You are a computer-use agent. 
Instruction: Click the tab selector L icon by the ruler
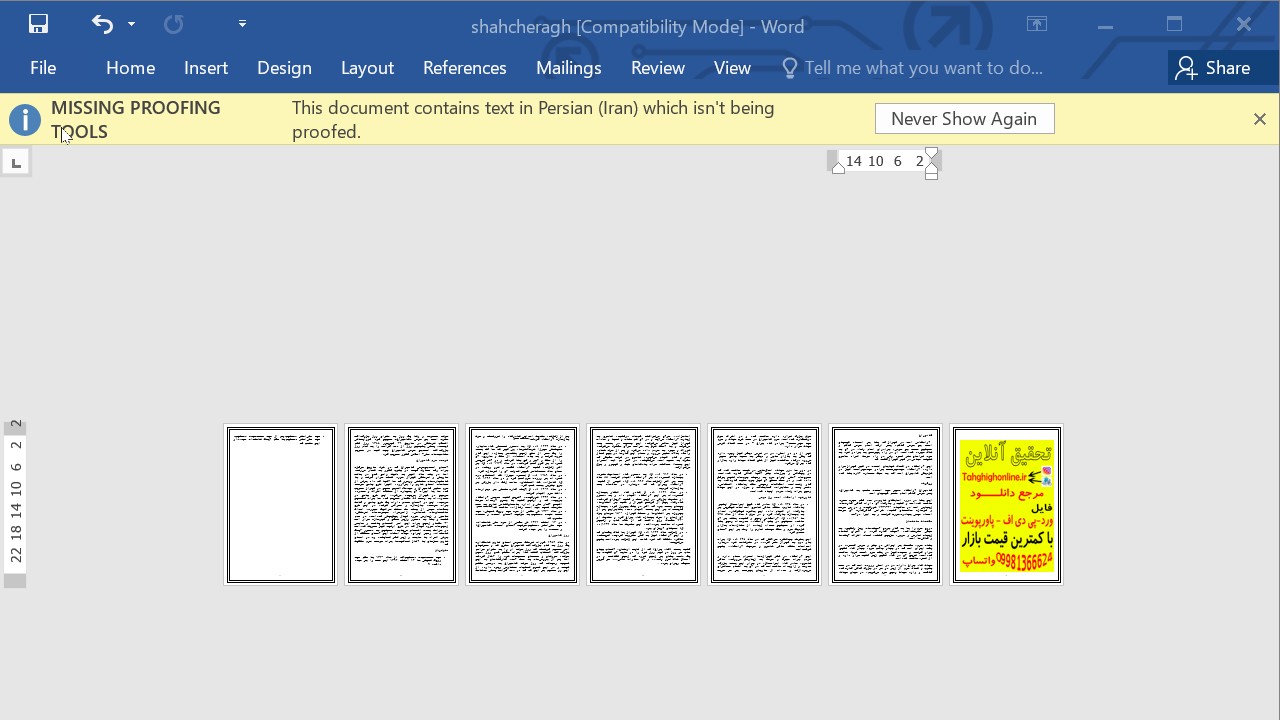point(16,162)
